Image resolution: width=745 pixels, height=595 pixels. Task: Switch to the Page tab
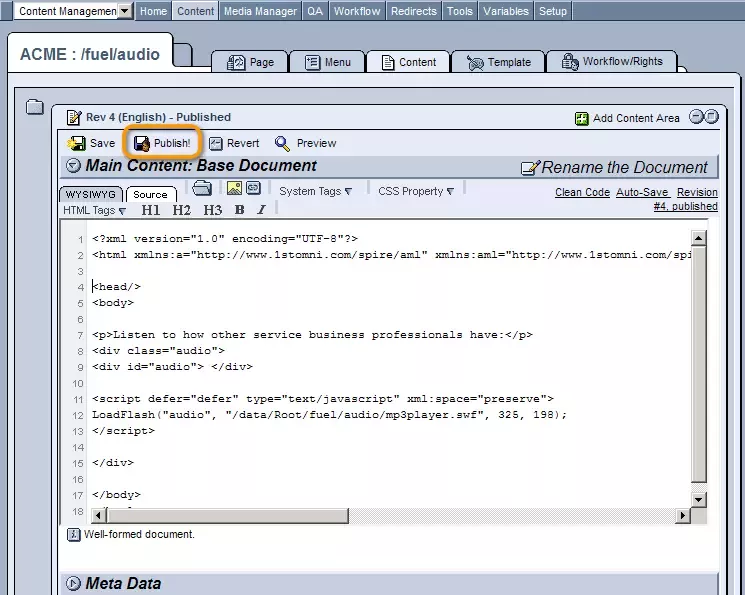(x=250, y=62)
